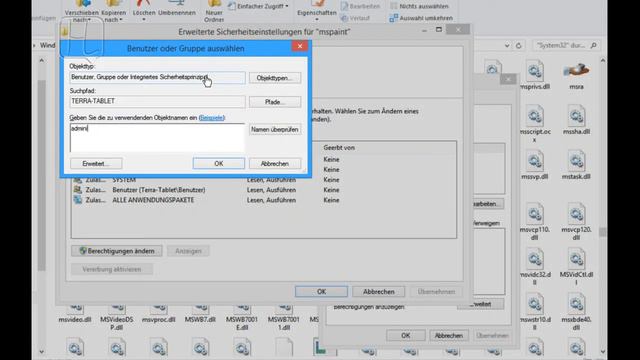This screenshot has width=640, height=360.
Task: Click Berechtigungen ändern button
Action: point(117,251)
